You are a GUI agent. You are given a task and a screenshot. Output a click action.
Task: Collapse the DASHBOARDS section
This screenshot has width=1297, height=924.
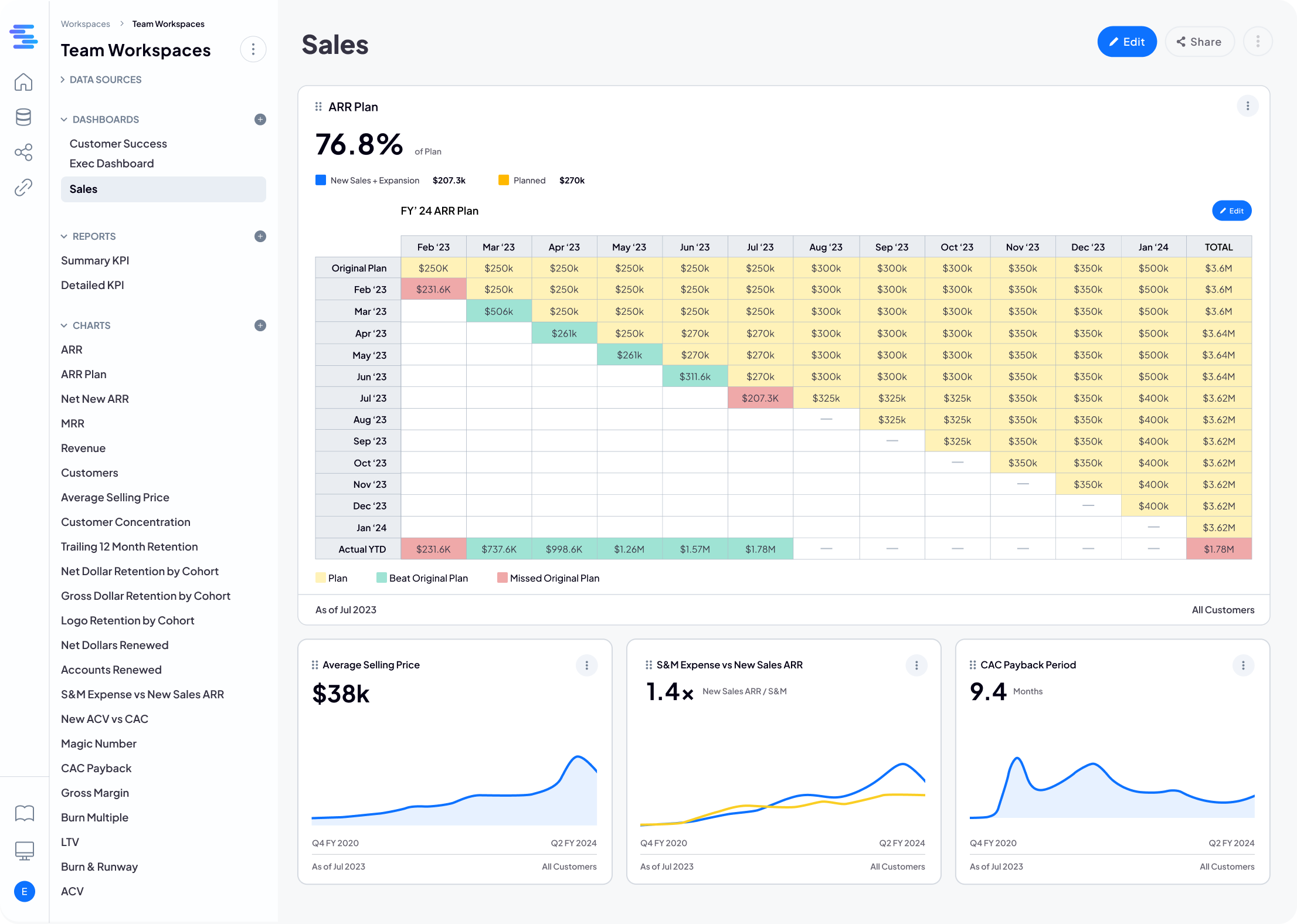pyautogui.click(x=64, y=120)
